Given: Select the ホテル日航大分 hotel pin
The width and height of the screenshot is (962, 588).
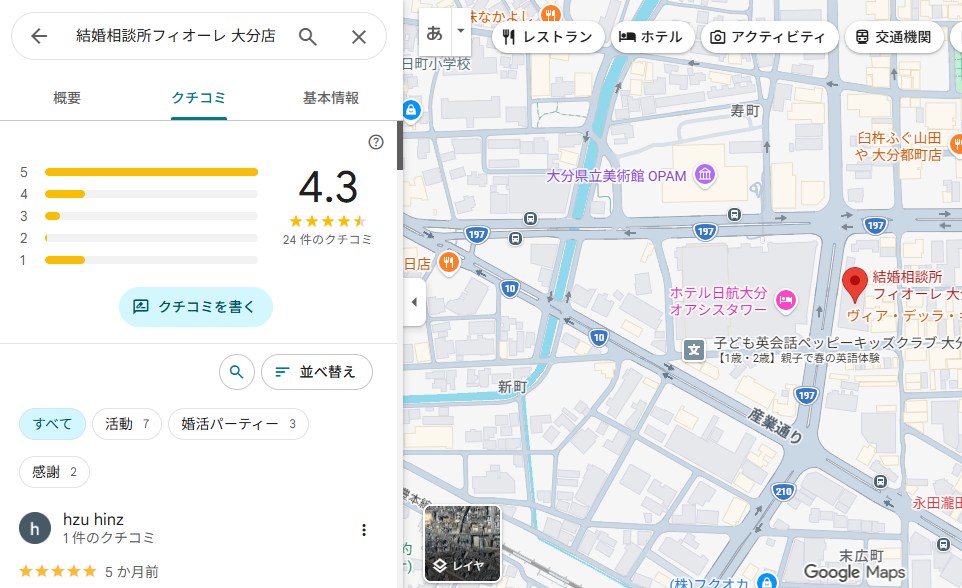Looking at the screenshot, I should click(786, 299).
